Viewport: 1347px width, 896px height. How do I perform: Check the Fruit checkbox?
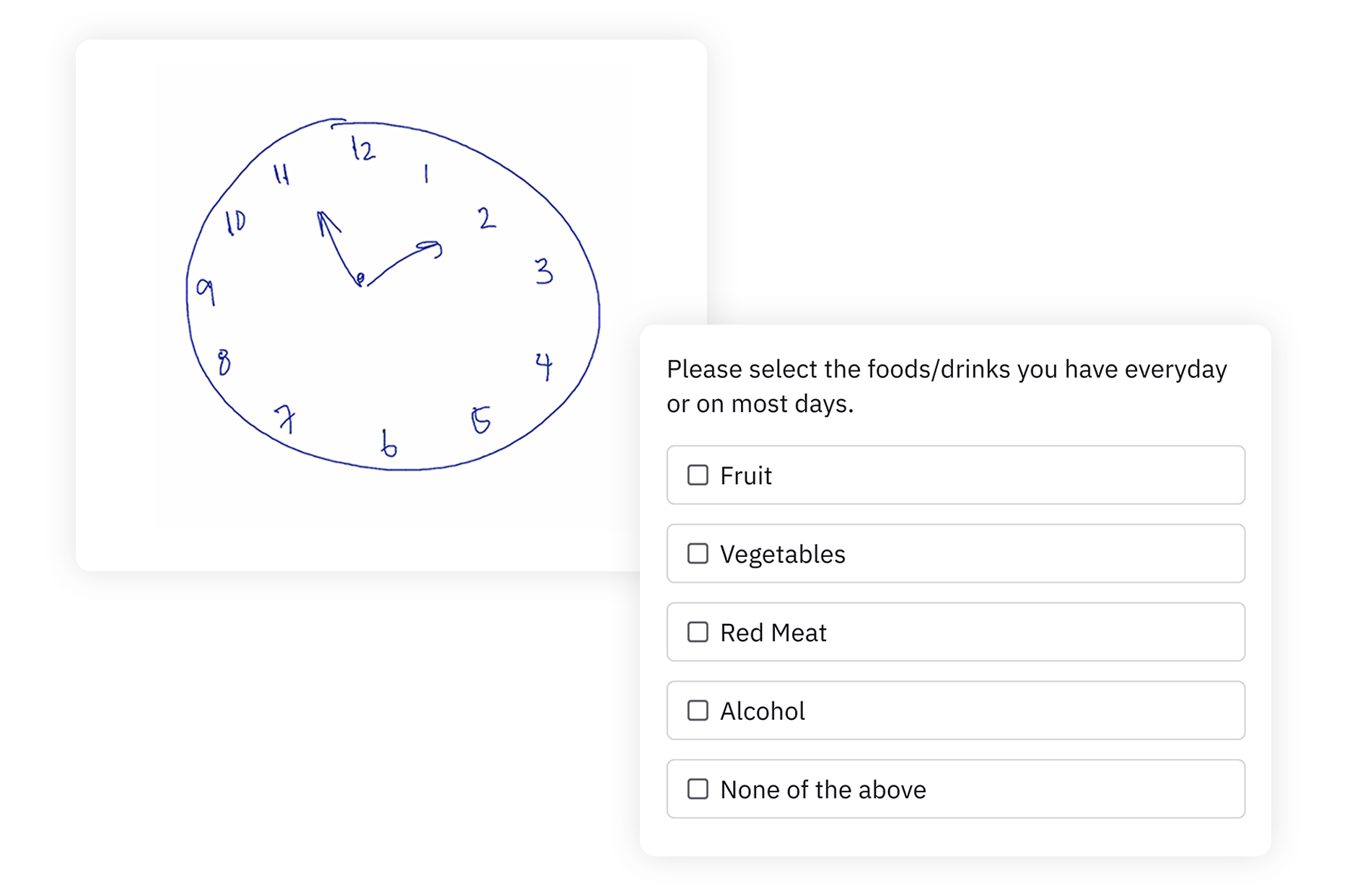coord(697,475)
